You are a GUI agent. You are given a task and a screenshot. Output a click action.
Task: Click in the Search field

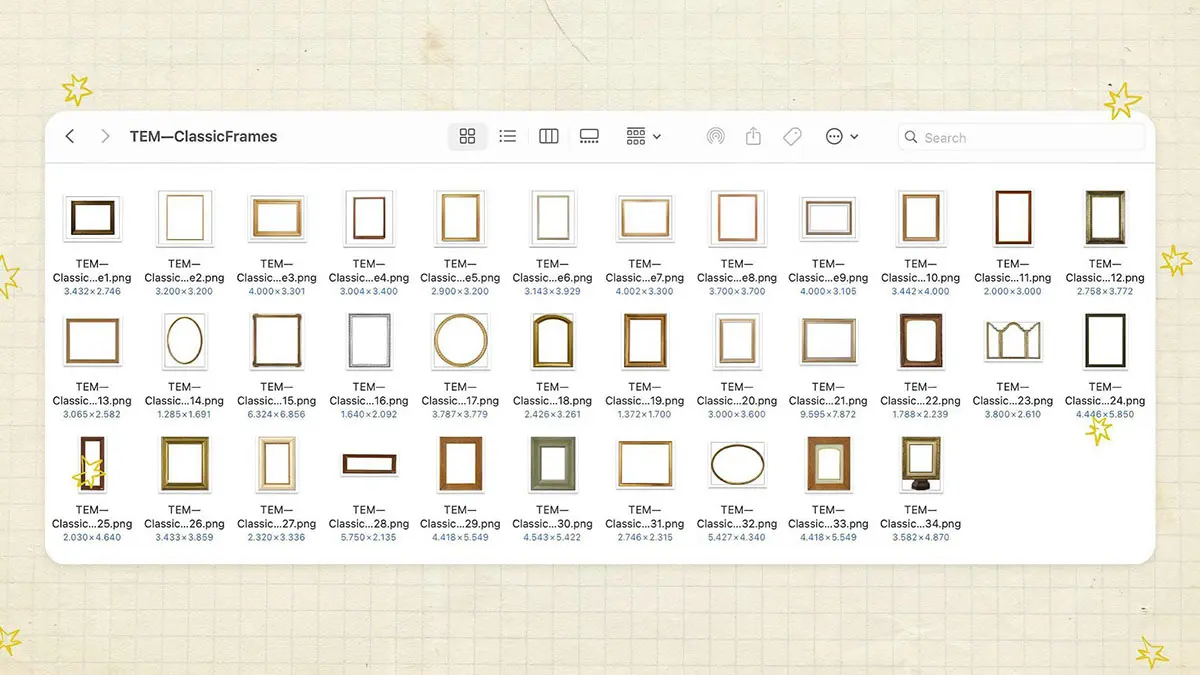click(1030, 138)
